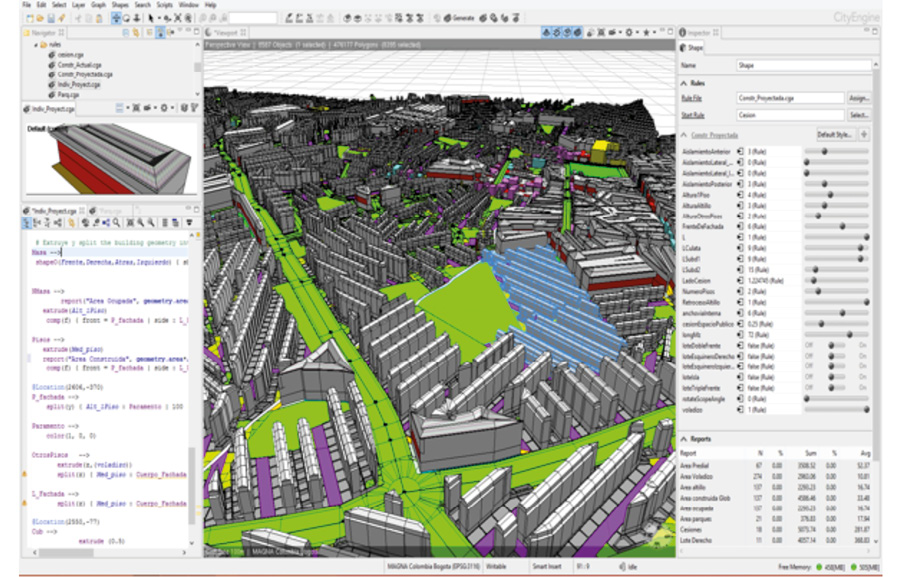Click the Assign button next to Rule File
Screen dimensions: 902x577
(x=859, y=98)
